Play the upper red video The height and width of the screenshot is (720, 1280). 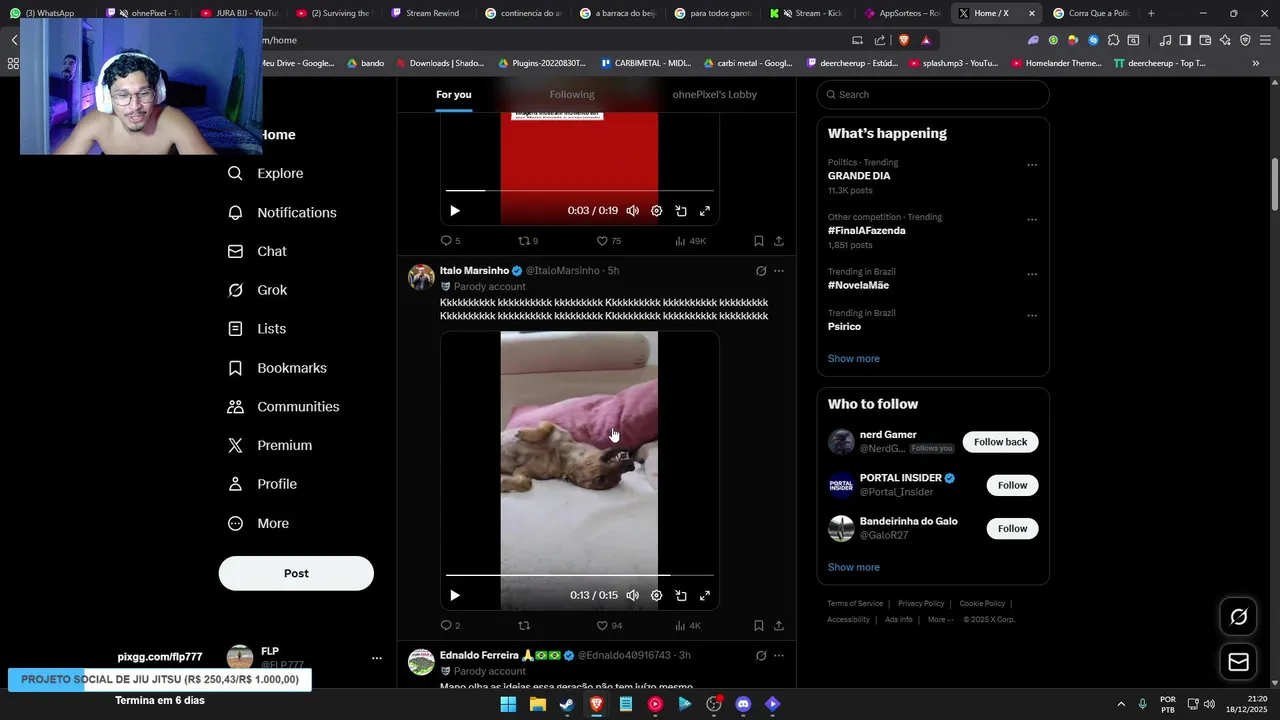(455, 211)
